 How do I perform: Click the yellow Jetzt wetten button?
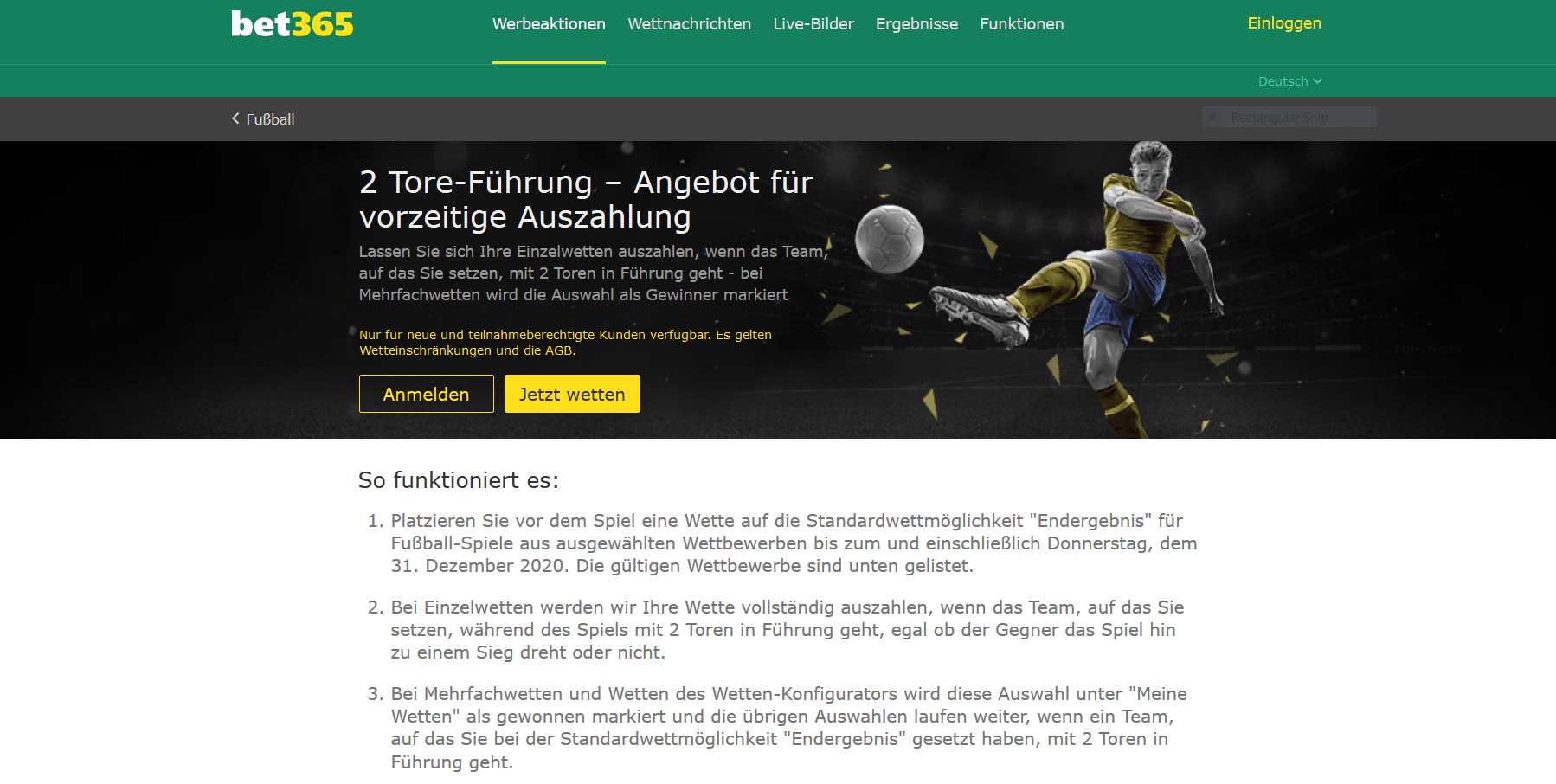click(x=572, y=394)
